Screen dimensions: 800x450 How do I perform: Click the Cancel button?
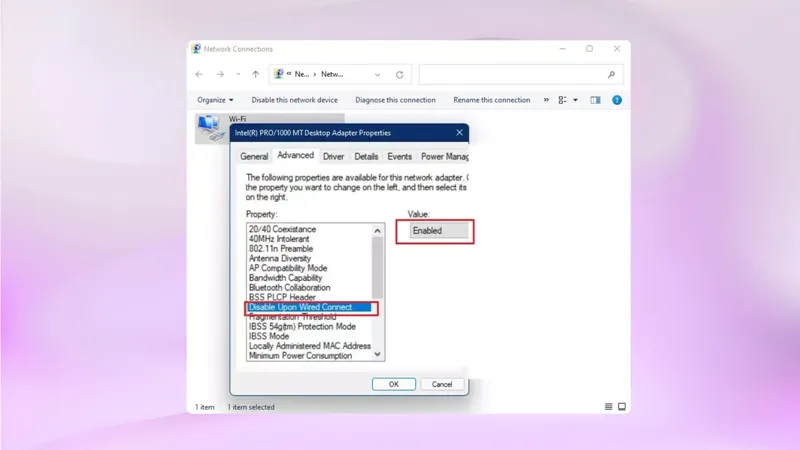click(442, 384)
